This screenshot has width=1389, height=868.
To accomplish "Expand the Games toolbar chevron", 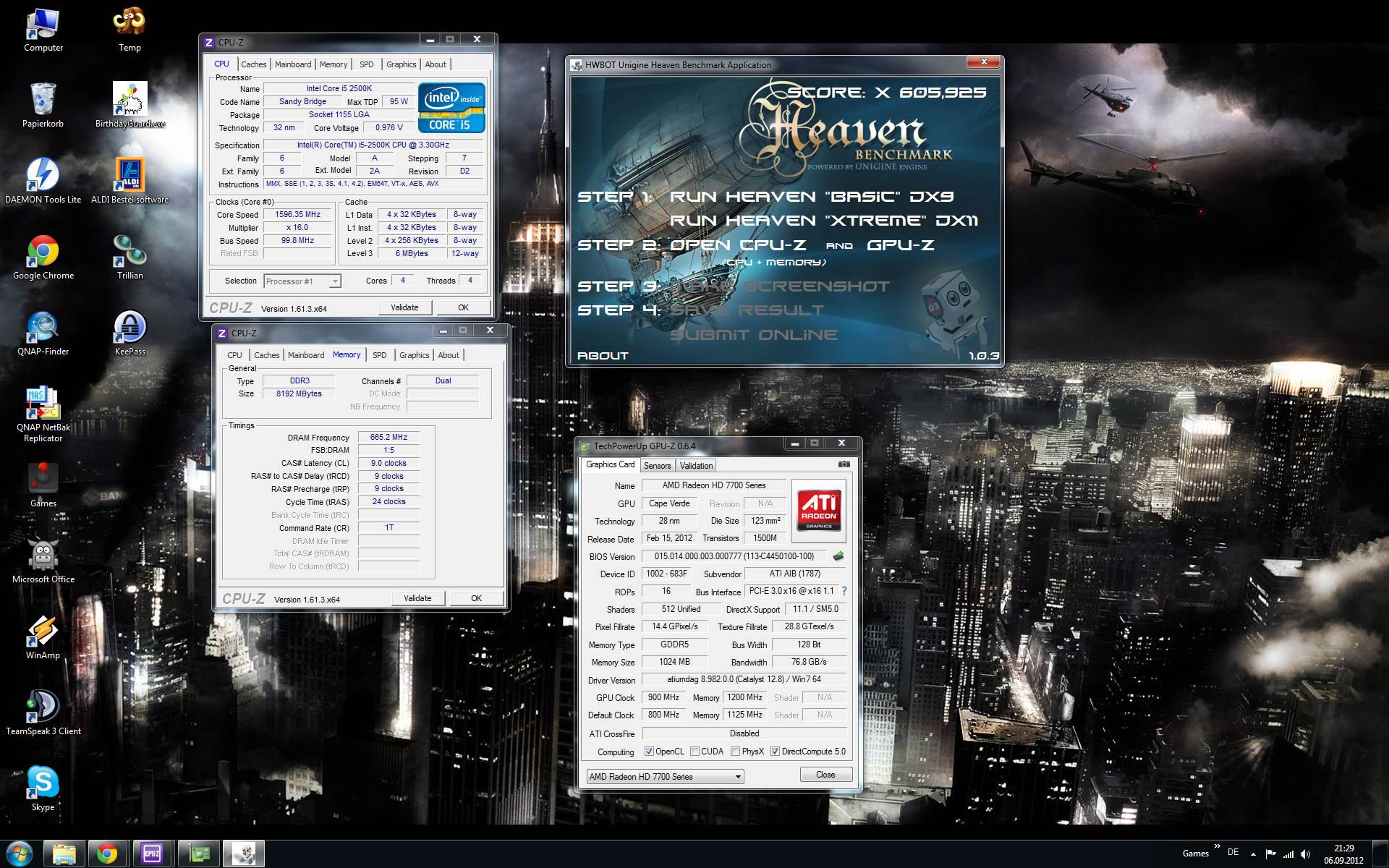I will 1217,846.
